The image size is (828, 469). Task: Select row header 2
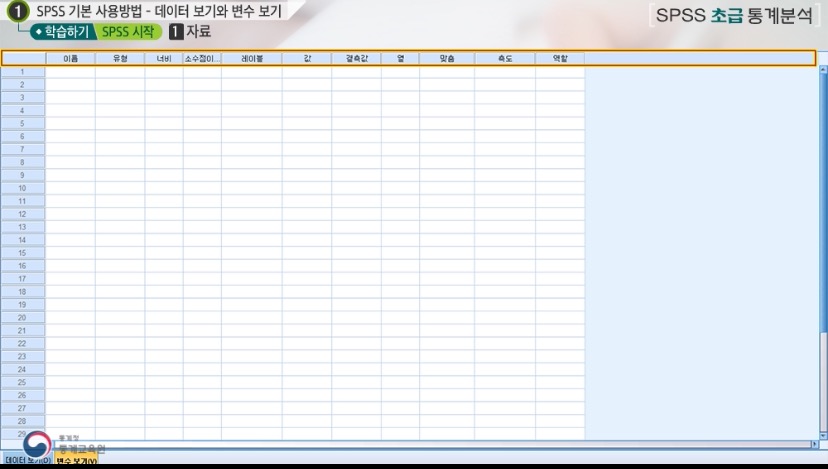23,85
